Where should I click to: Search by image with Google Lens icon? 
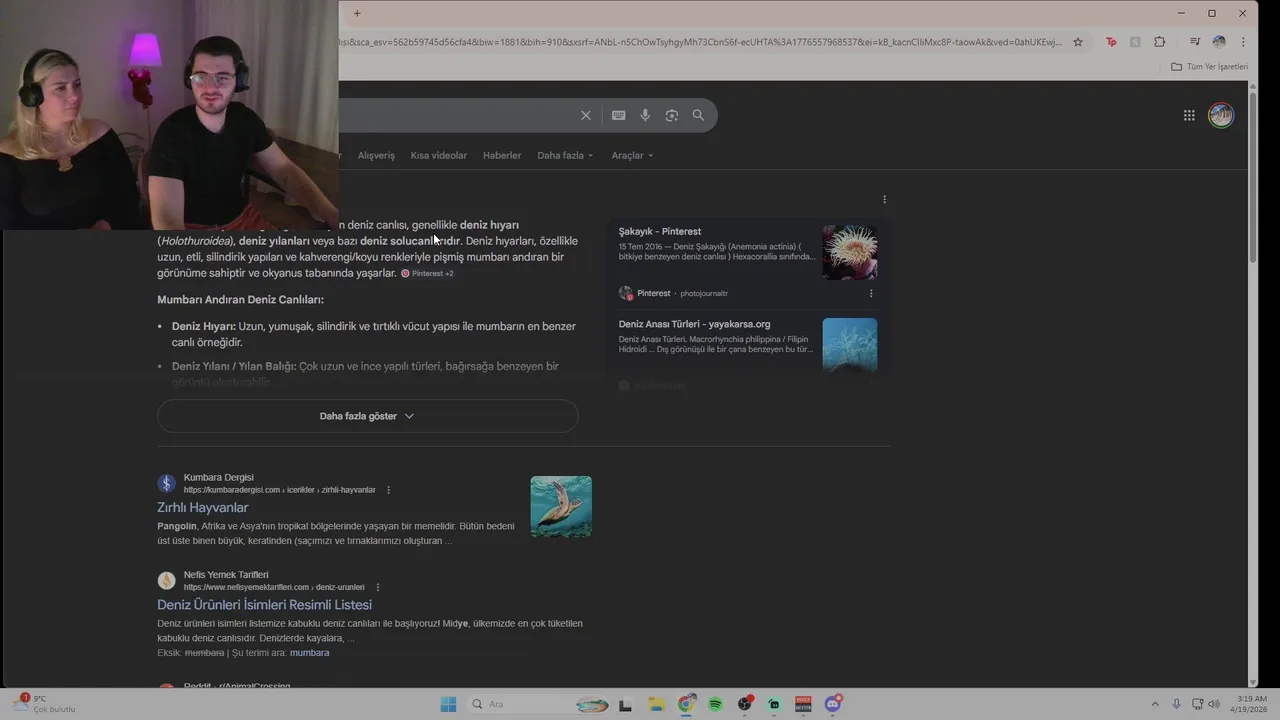pyautogui.click(x=672, y=115)
